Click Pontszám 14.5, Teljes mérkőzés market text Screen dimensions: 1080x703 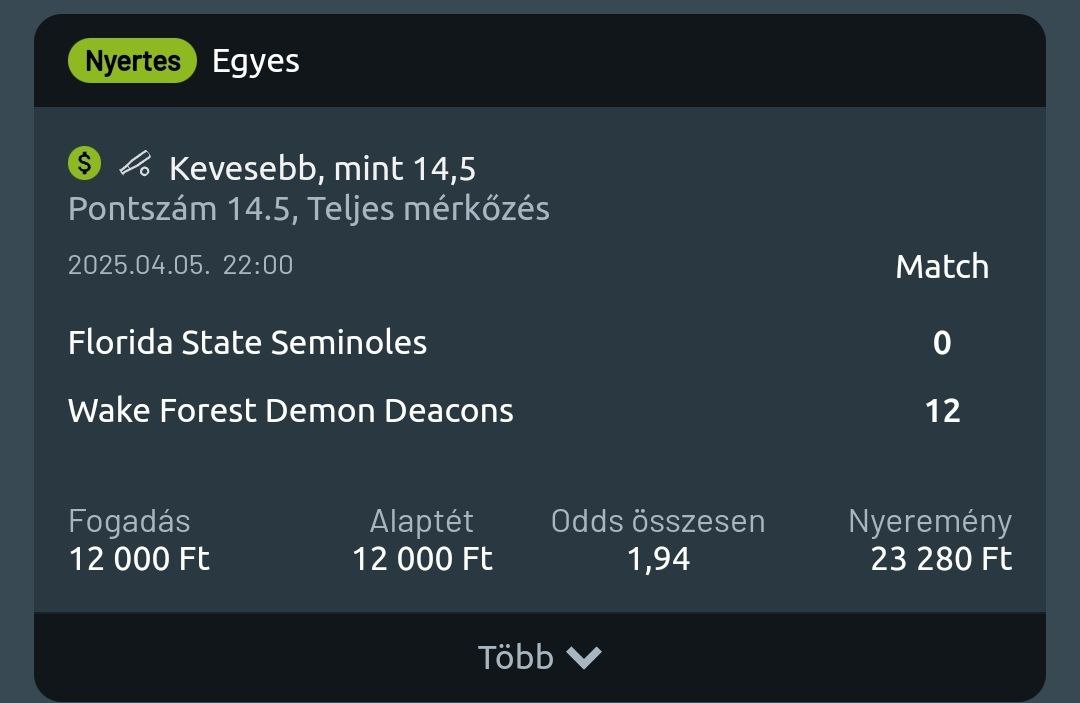click(308, 209)
